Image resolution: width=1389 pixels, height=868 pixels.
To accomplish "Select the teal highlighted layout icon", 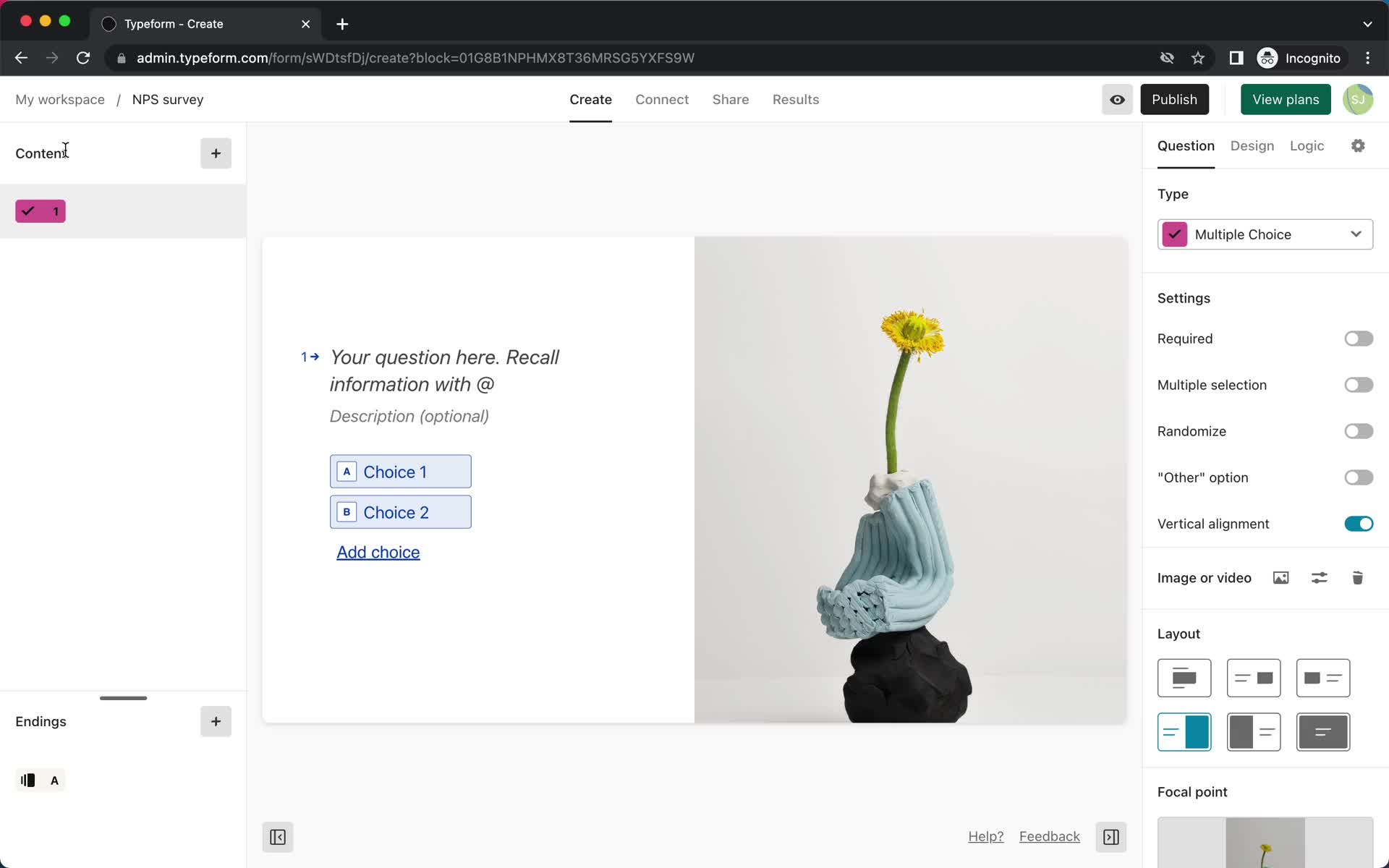I will tap(1184, 732).
